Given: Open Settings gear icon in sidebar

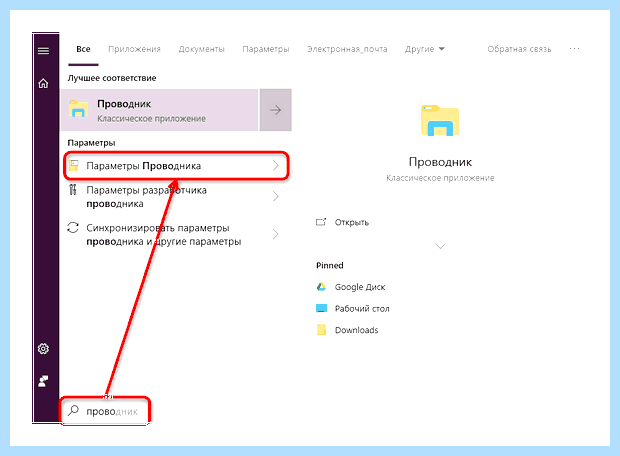Looking at the screenshot, I should [43, 349].
